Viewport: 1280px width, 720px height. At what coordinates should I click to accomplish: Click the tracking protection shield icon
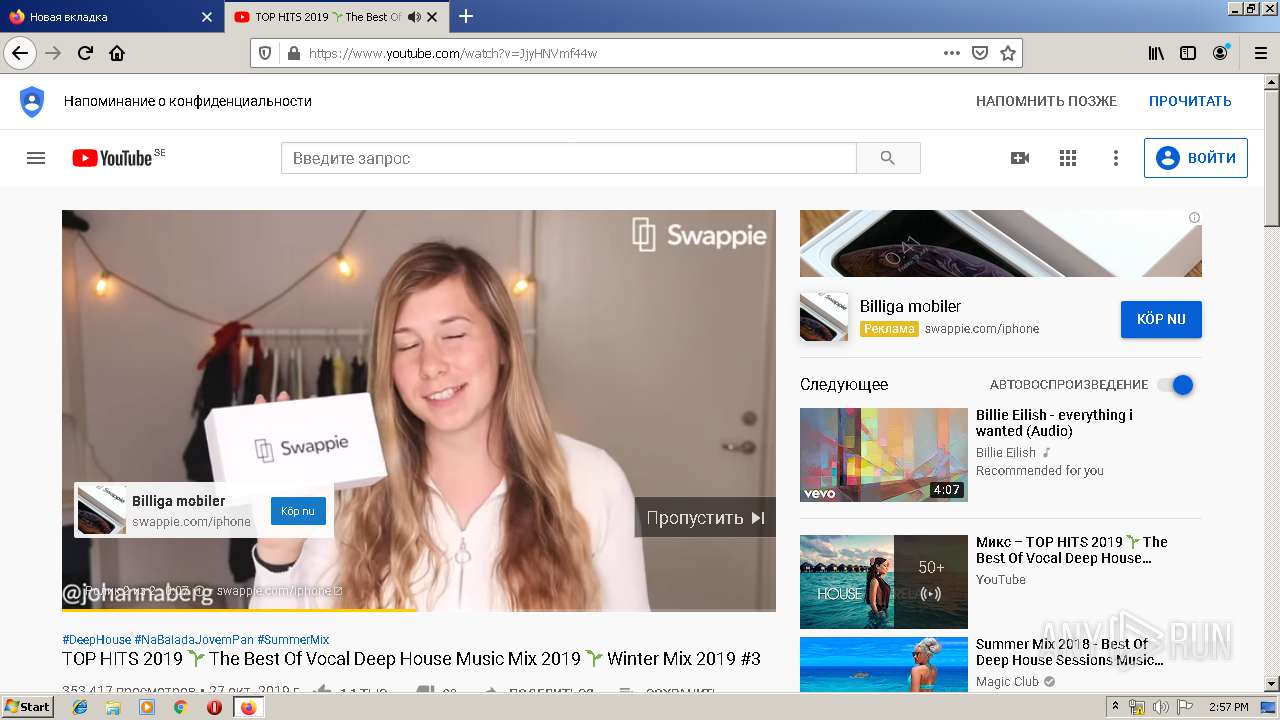[x=265, y=53]
